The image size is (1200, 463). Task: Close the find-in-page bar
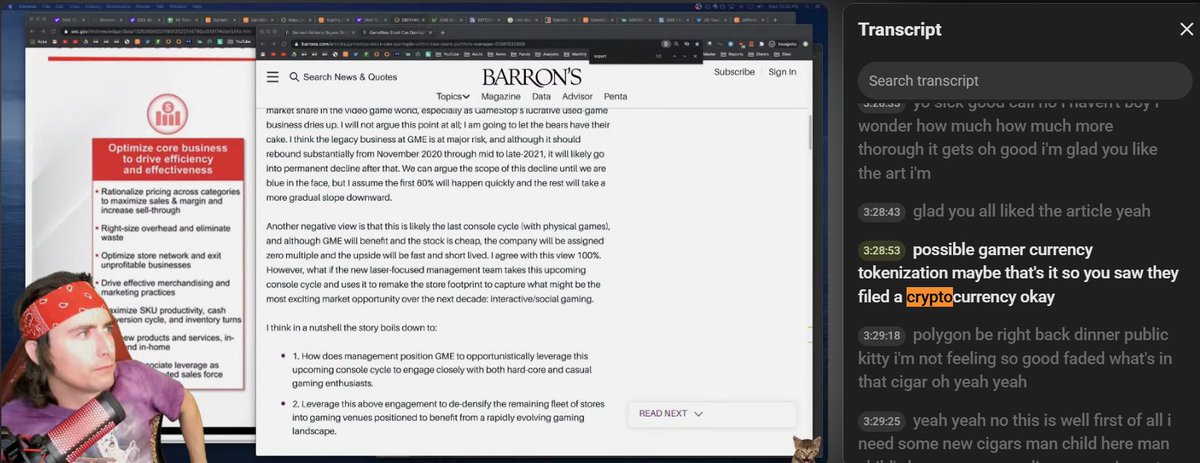695,56
